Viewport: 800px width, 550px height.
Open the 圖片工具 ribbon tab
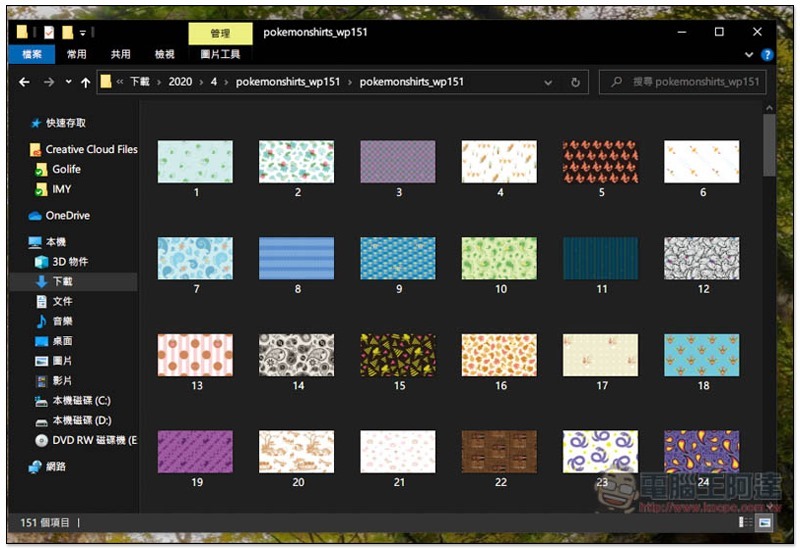coord(220,54)
